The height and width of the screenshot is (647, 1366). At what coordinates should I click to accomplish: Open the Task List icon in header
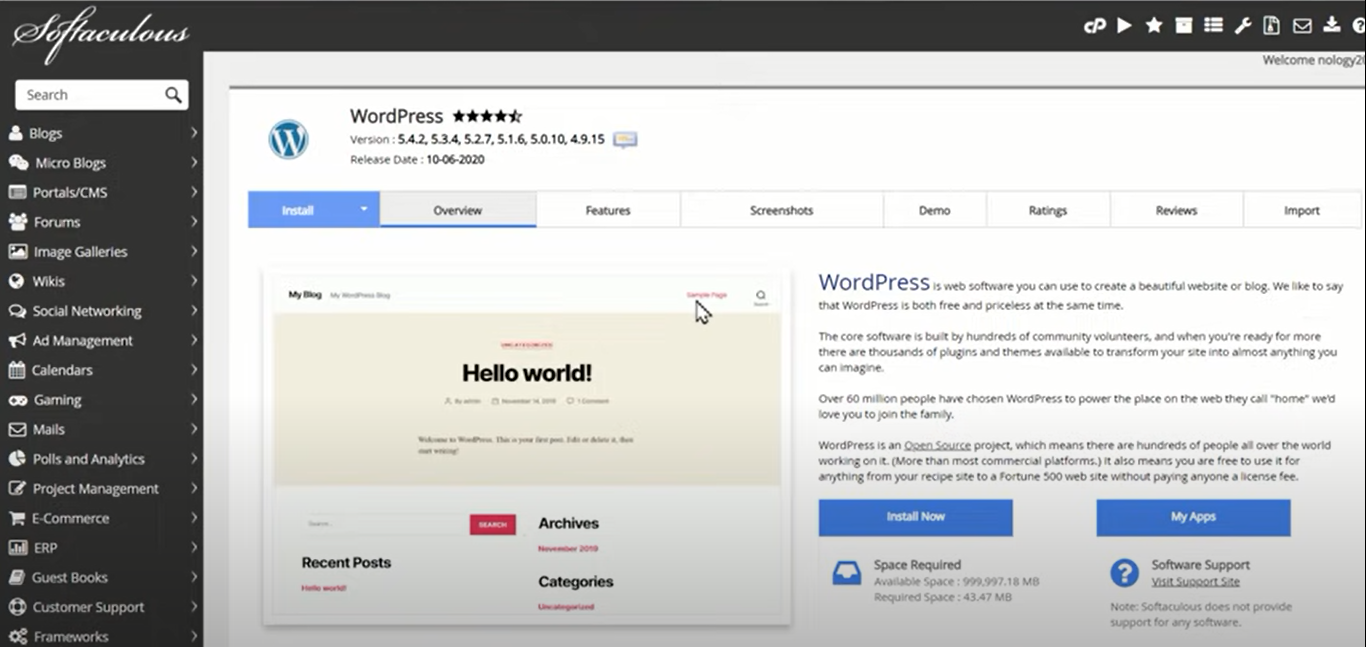point(1213,25)
